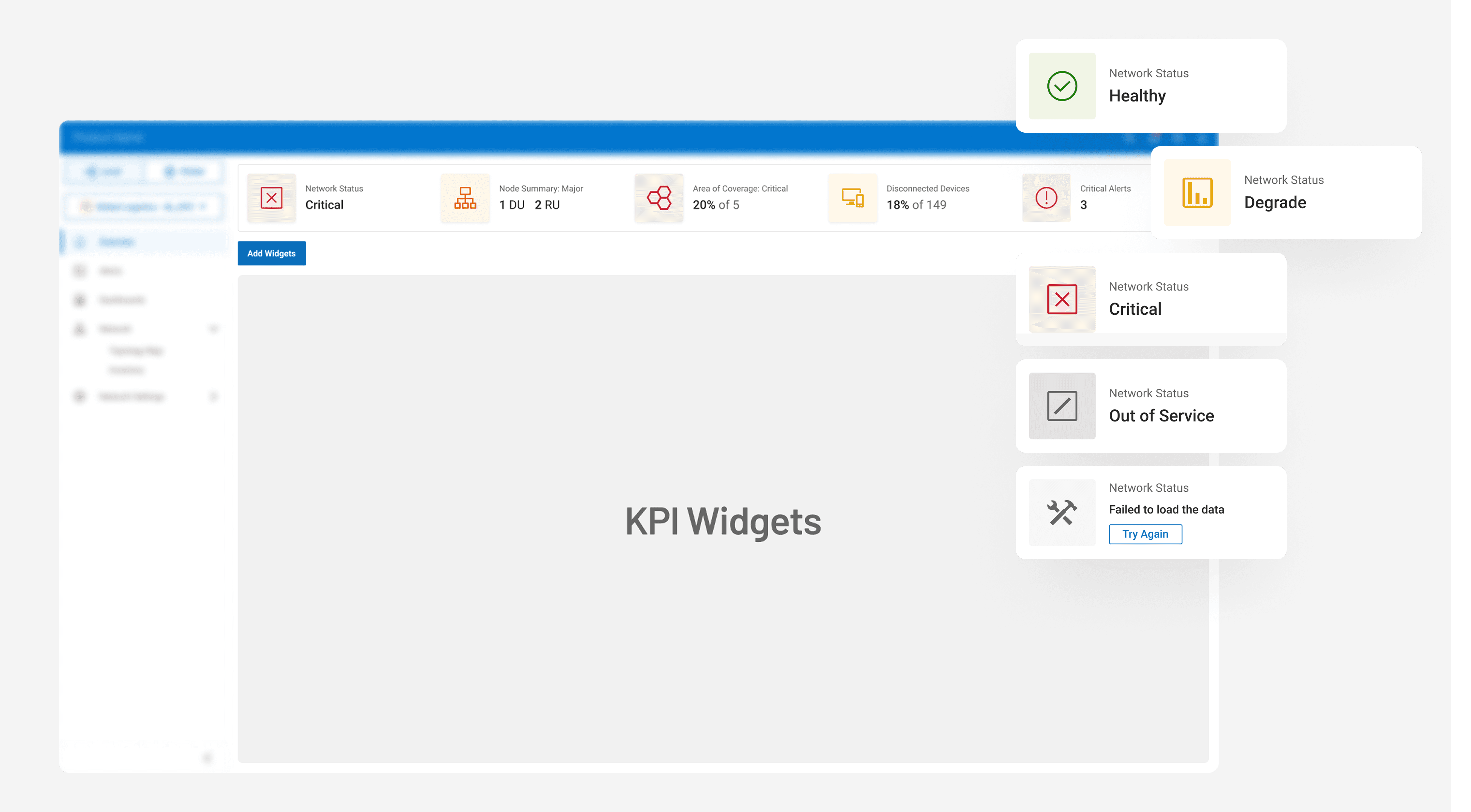The width and height of the screenshot is (1471, 812).
Task: Click the orange Degrade bar chart icon
Action: 1197,192
